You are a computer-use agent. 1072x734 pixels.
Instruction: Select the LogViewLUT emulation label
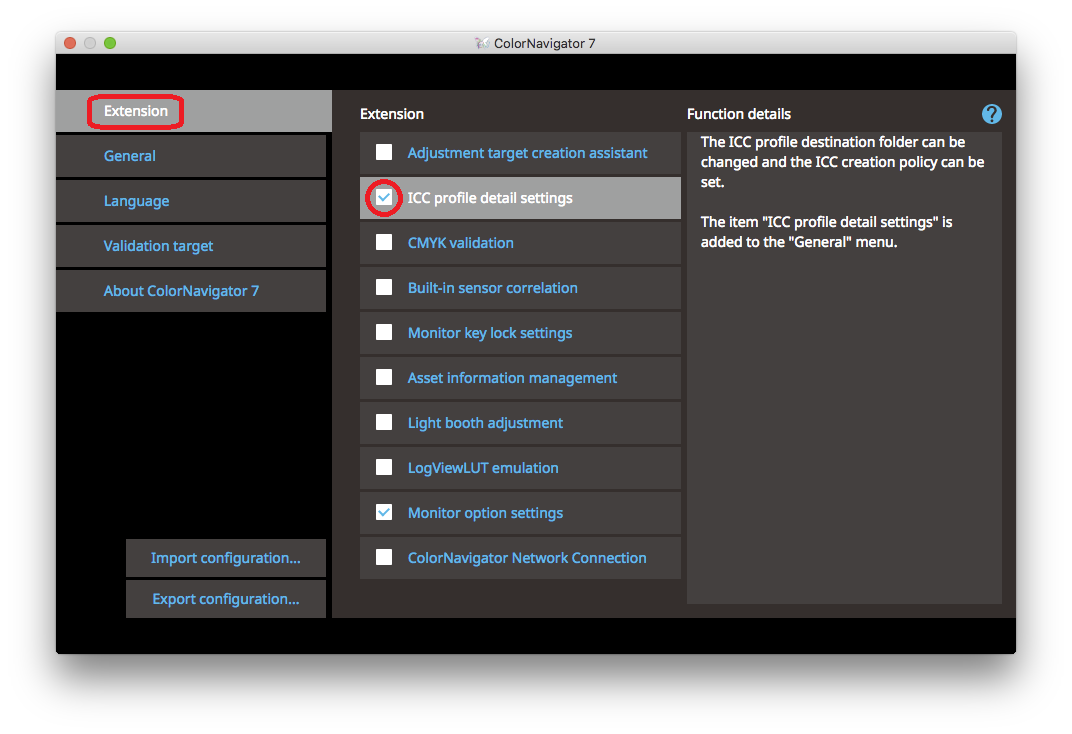pos(483,468)
